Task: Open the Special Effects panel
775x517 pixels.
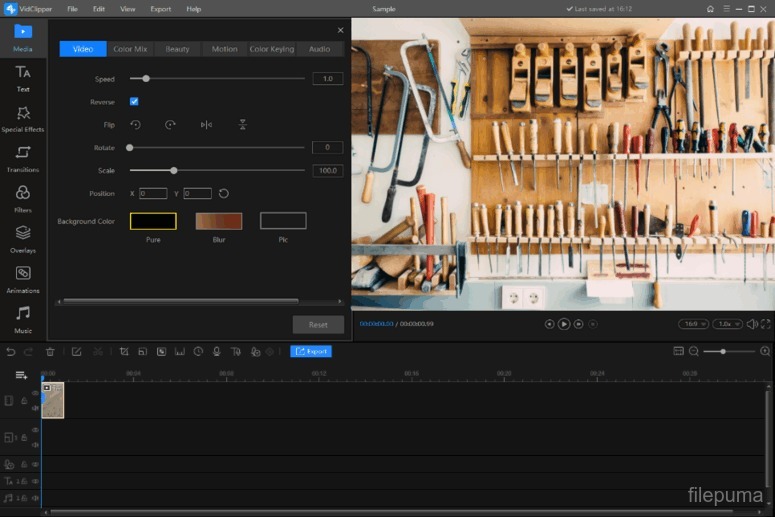Action: [22, 118]
